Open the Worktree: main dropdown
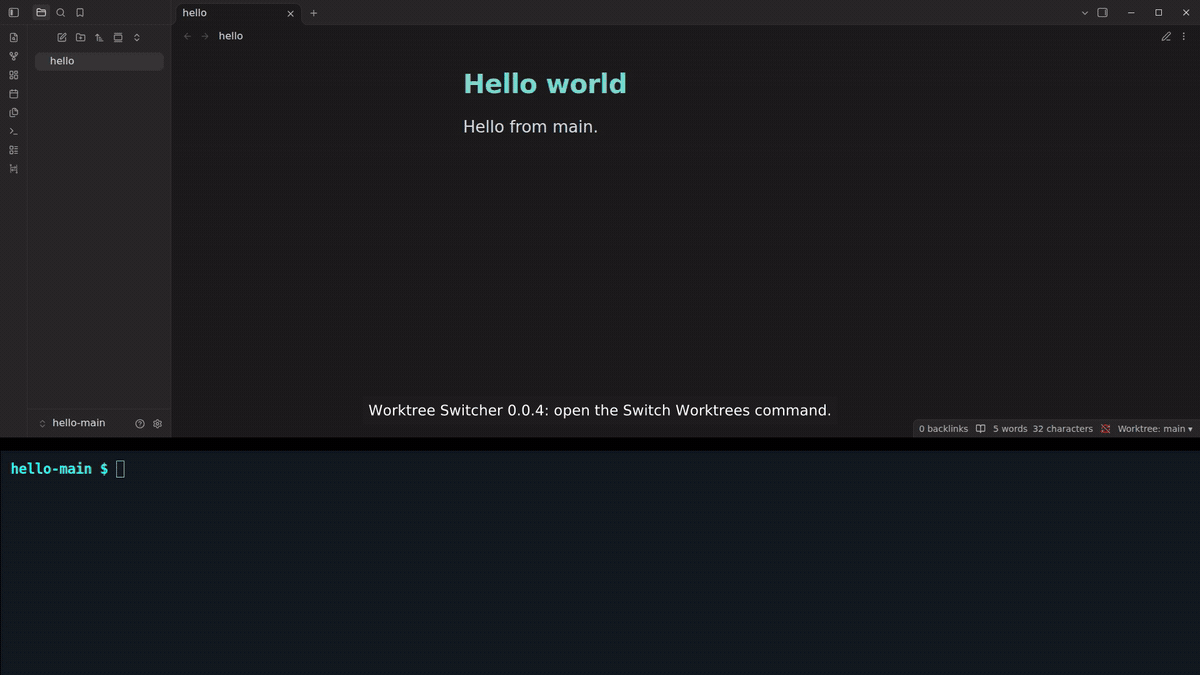Image resolution: width=1200 pixels, height=675 pixels. (x=1155, y=429)
